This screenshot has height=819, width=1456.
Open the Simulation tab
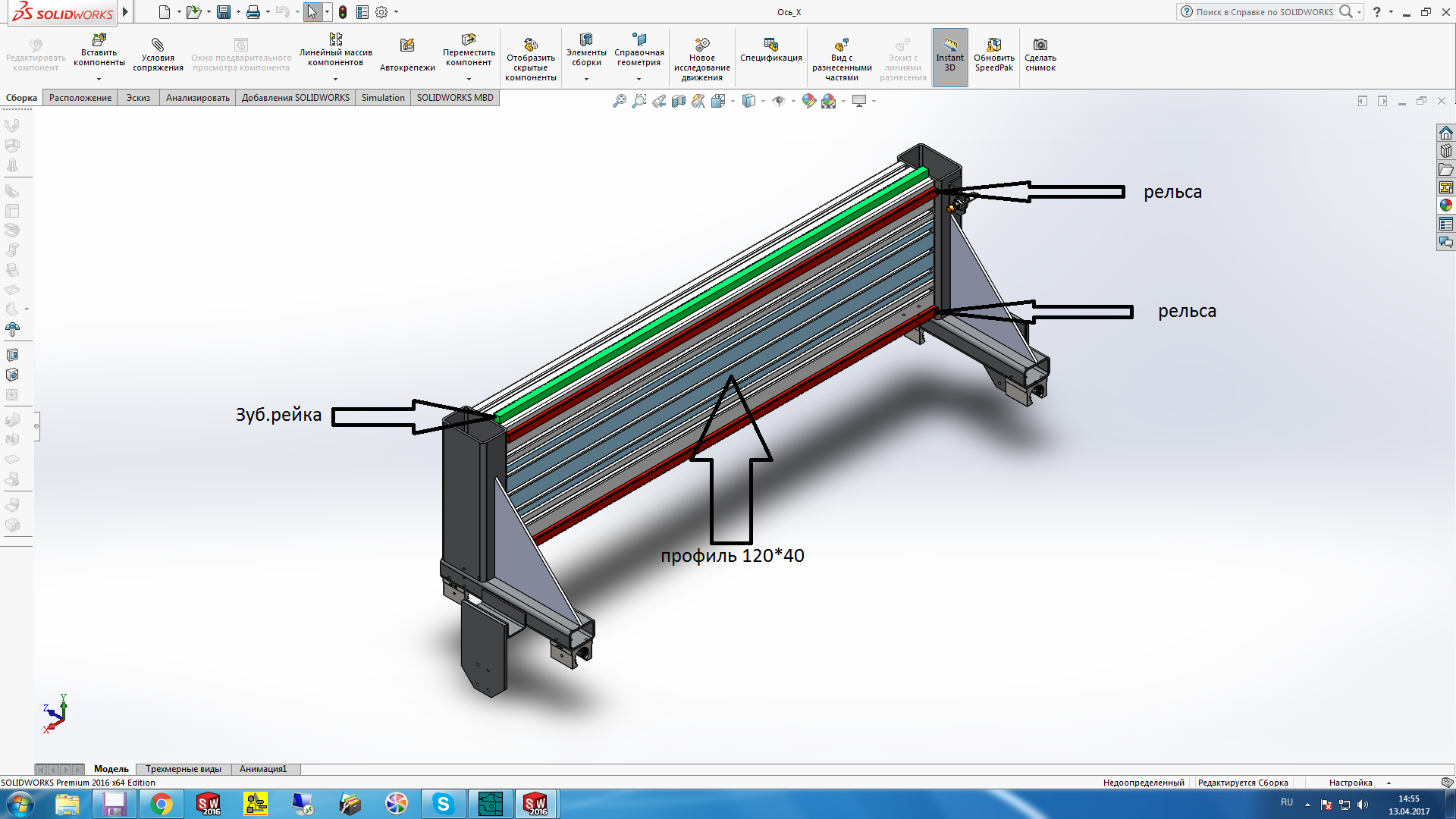(383, 98)
